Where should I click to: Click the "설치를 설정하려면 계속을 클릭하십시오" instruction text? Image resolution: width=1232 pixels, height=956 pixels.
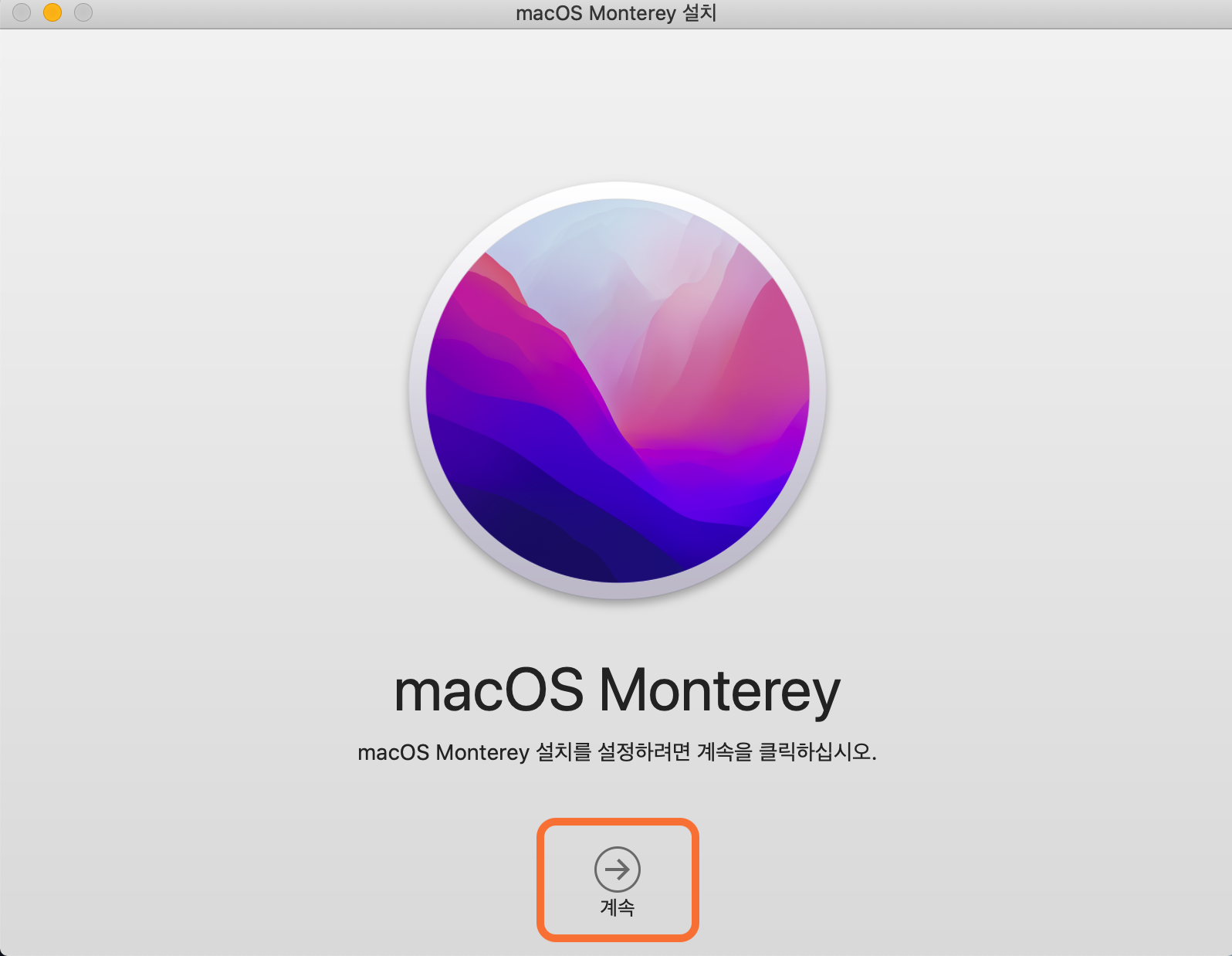[x=706, y=751]
